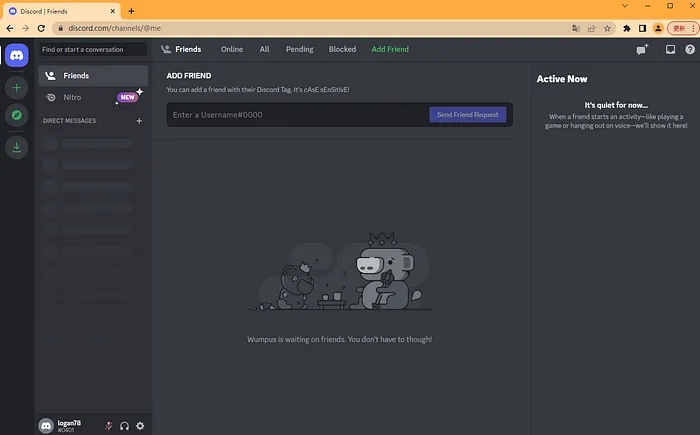Toggle the microphone mute icon
This screenshot has height=435, width=700.
108,426
